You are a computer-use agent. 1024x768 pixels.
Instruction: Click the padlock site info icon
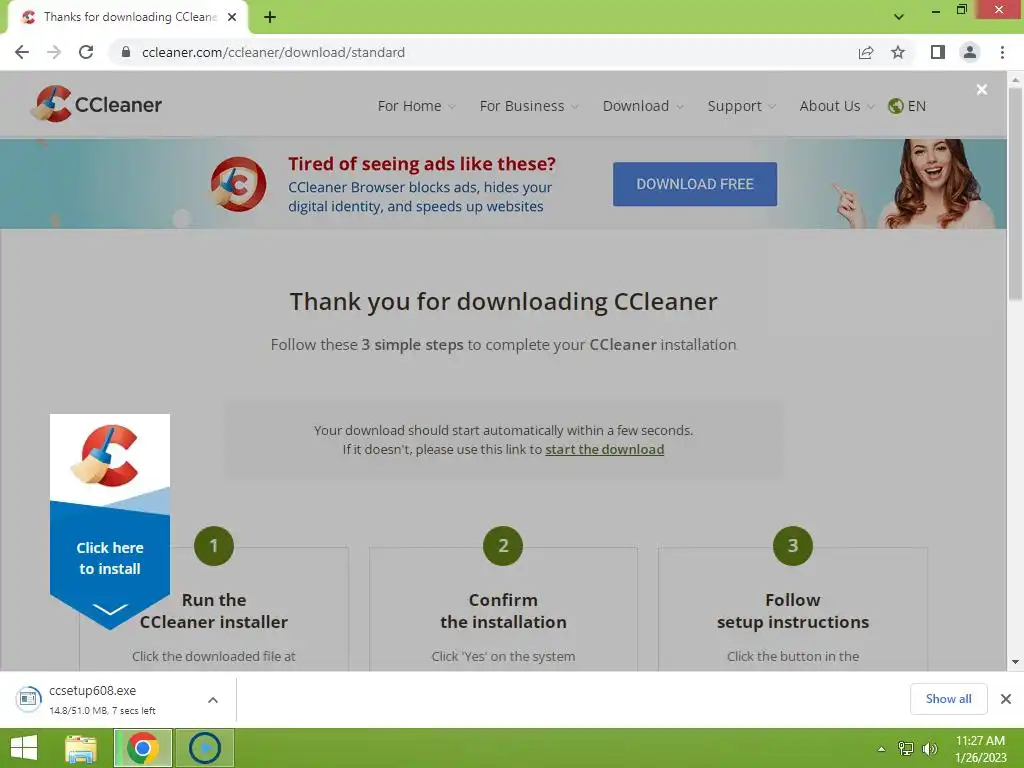tap(126, 52)
